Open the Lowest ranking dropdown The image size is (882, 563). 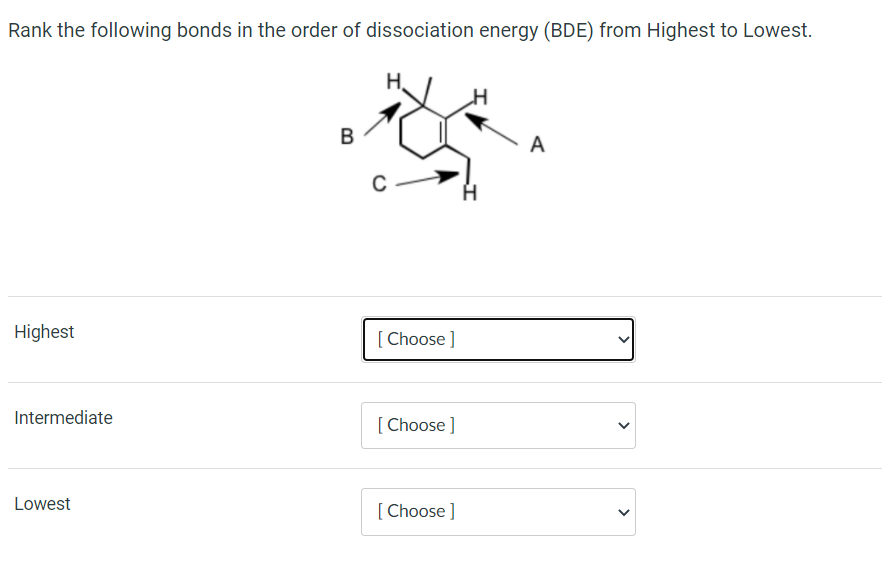[x=497, y=511]
